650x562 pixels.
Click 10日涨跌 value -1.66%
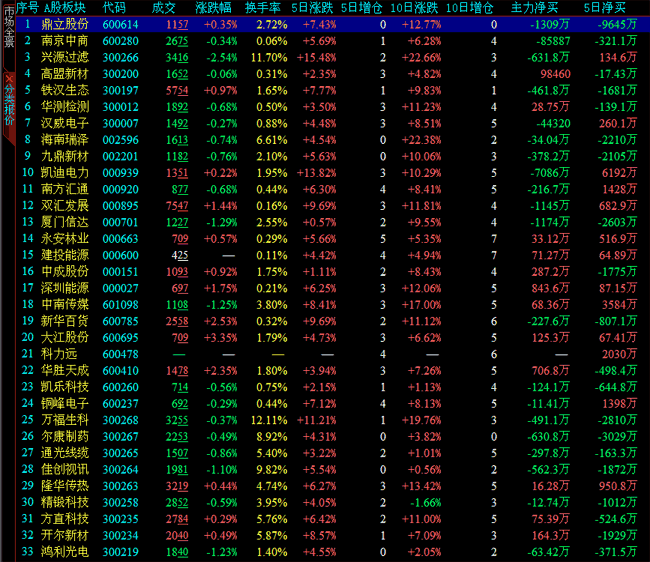tap(426, 503)
